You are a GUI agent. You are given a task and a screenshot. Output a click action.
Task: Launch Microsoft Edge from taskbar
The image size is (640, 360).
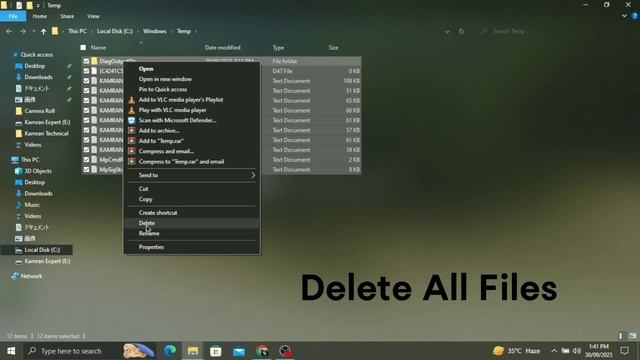tap(170, 351)
